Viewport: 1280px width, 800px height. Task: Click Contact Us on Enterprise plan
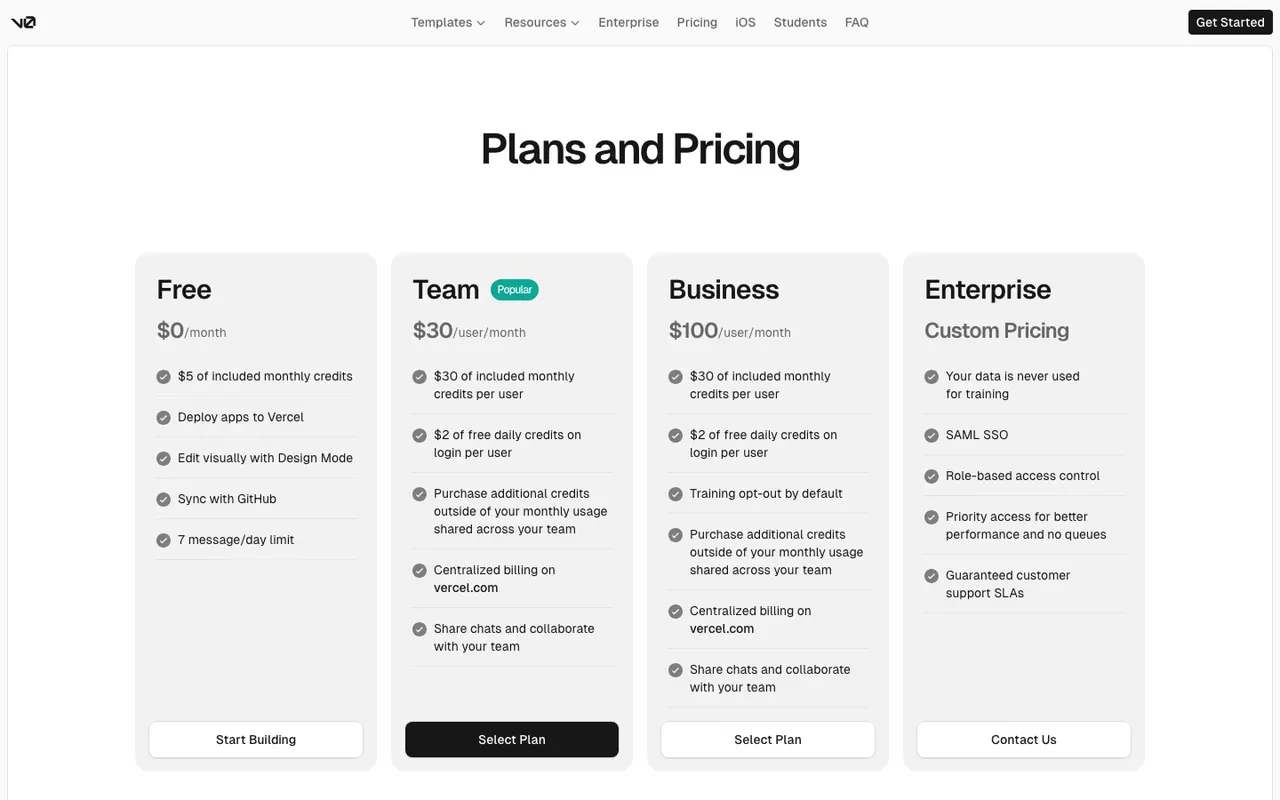pos(1024,740)
